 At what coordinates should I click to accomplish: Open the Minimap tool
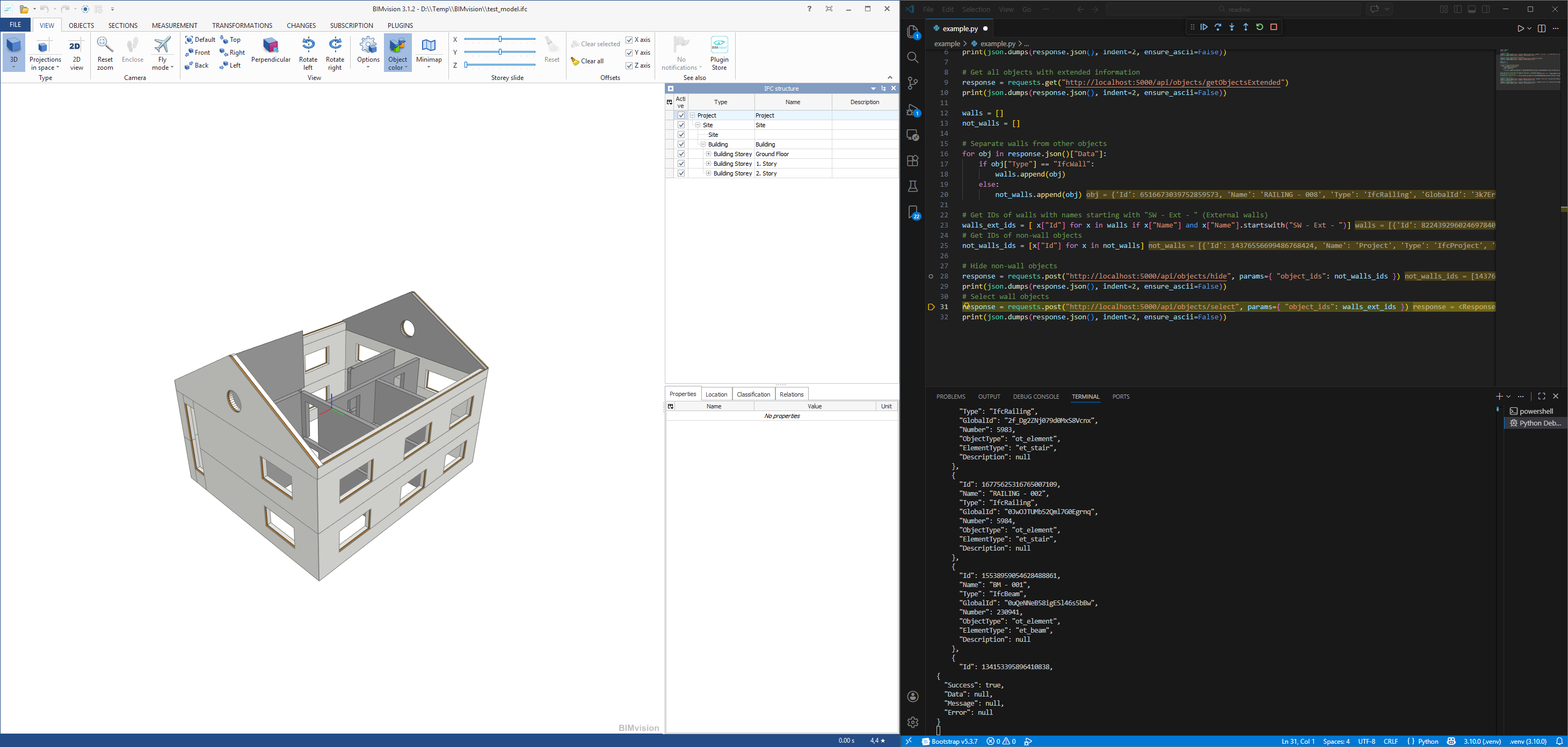point(429,46)
